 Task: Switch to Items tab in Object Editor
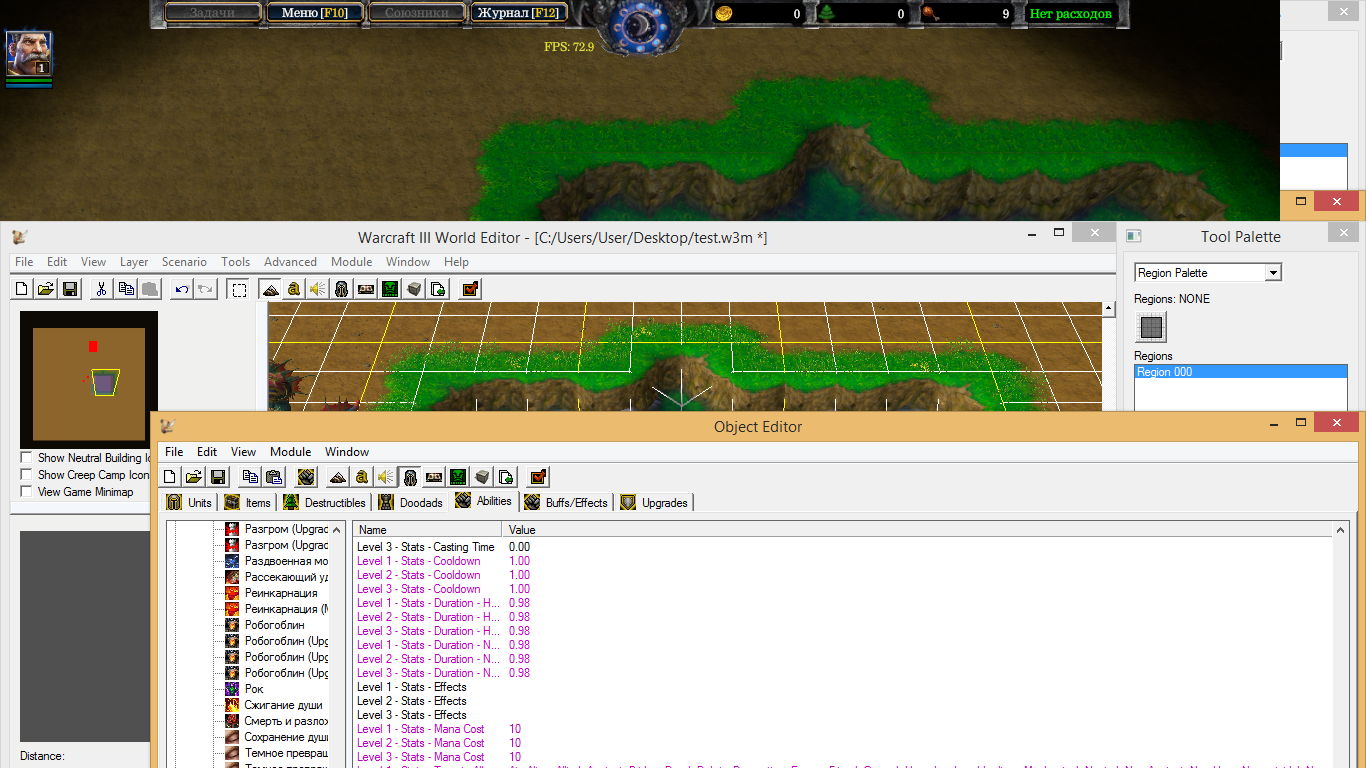point(248,502)
